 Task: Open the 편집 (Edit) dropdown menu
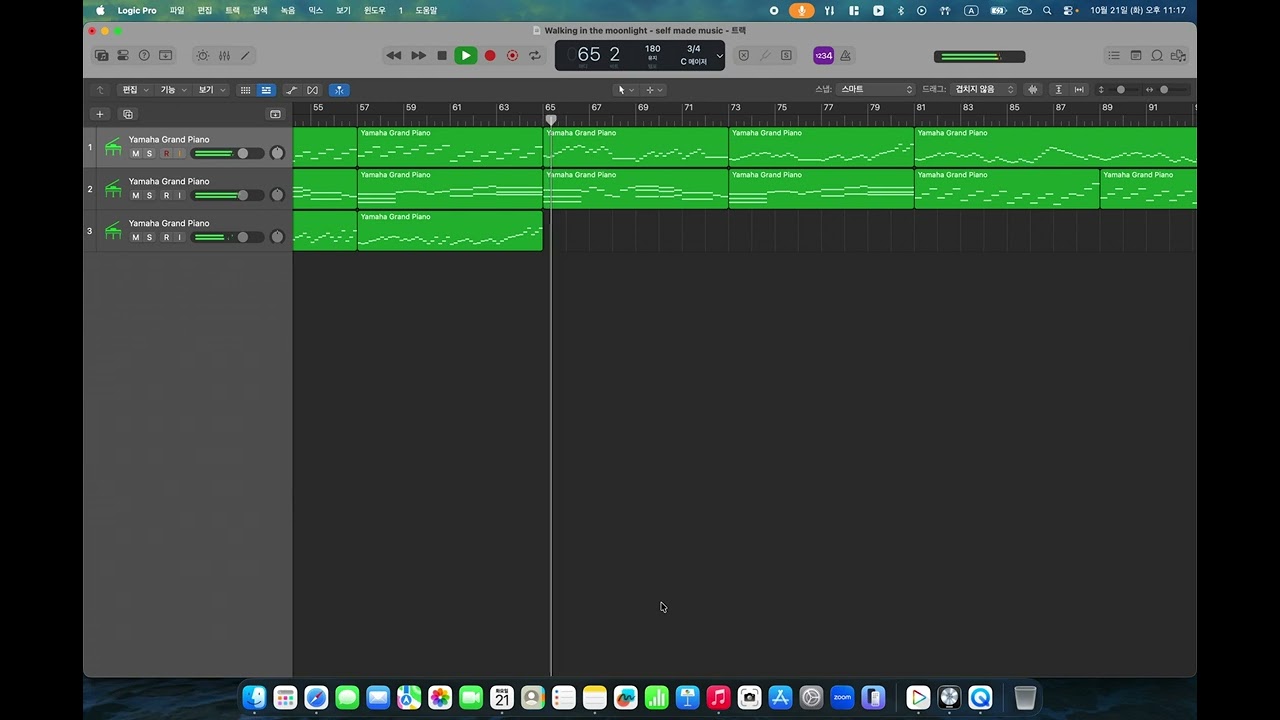coord(136,90)
